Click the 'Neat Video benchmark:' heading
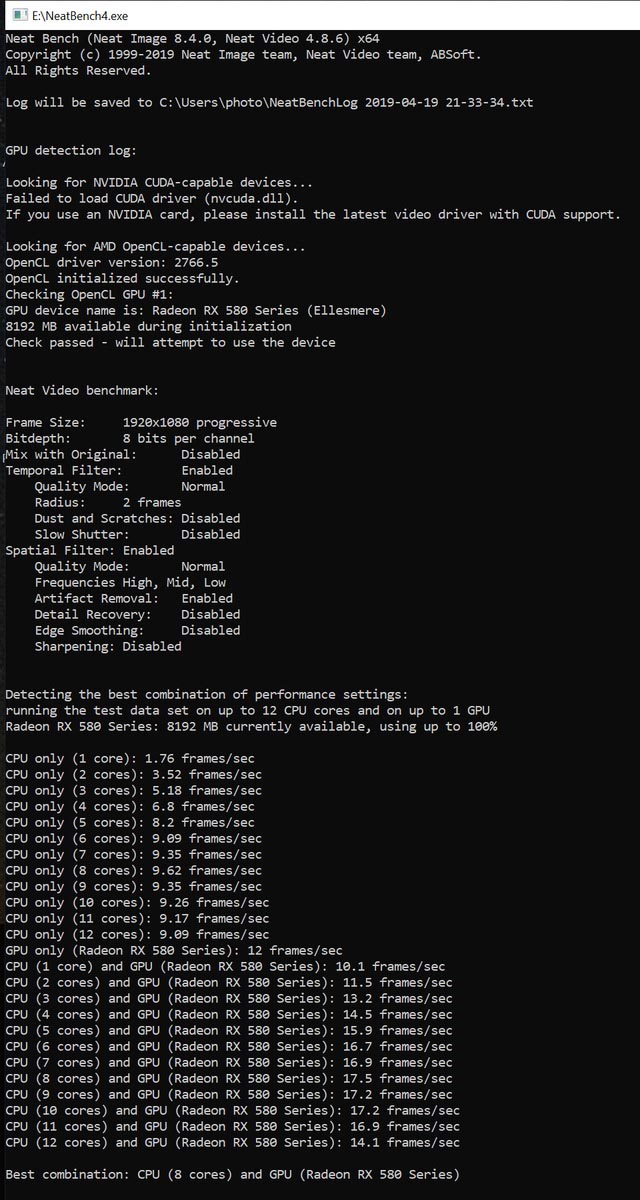The width and height of the screenshot is (640, 1200). [x=82, y=391]
